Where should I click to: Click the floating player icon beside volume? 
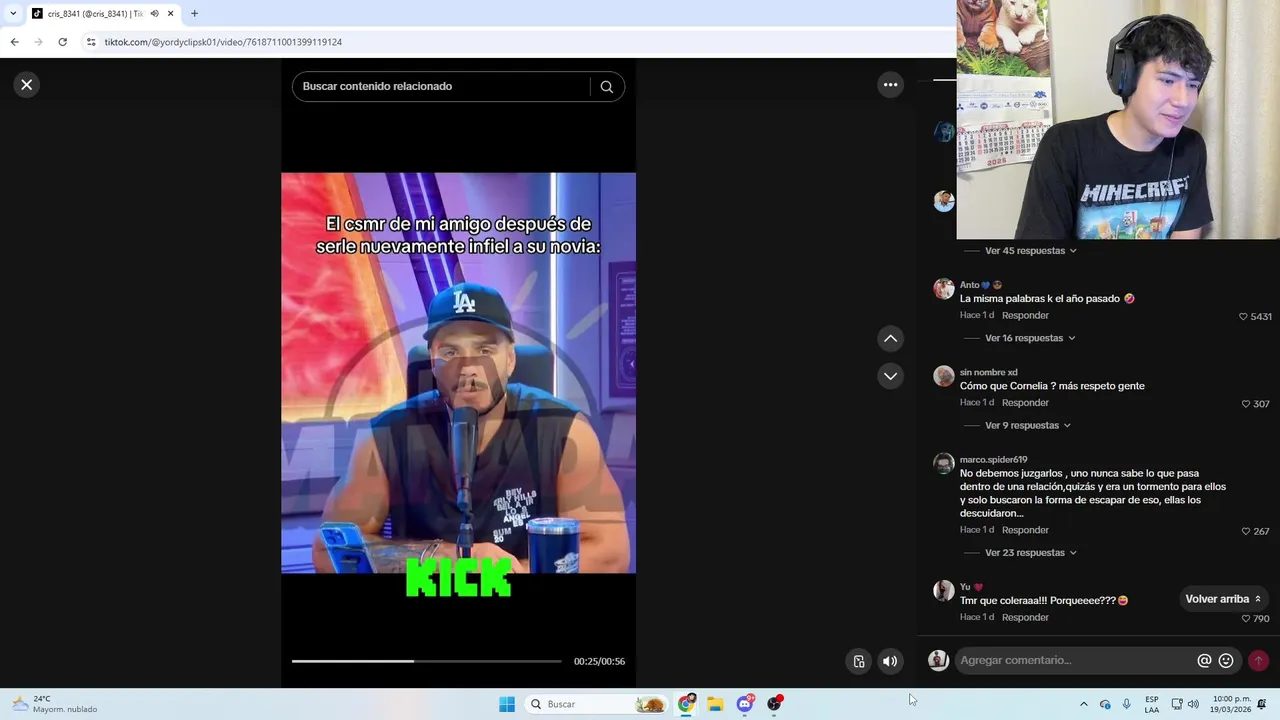(x=858, y=661)
